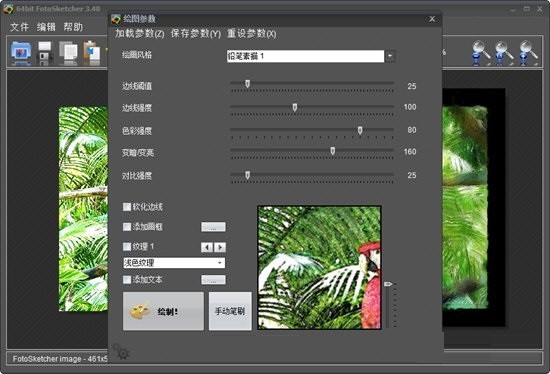Click the paste clipboard toolbar icon
The image size is (550, 374).
click(x=92, y=53)
